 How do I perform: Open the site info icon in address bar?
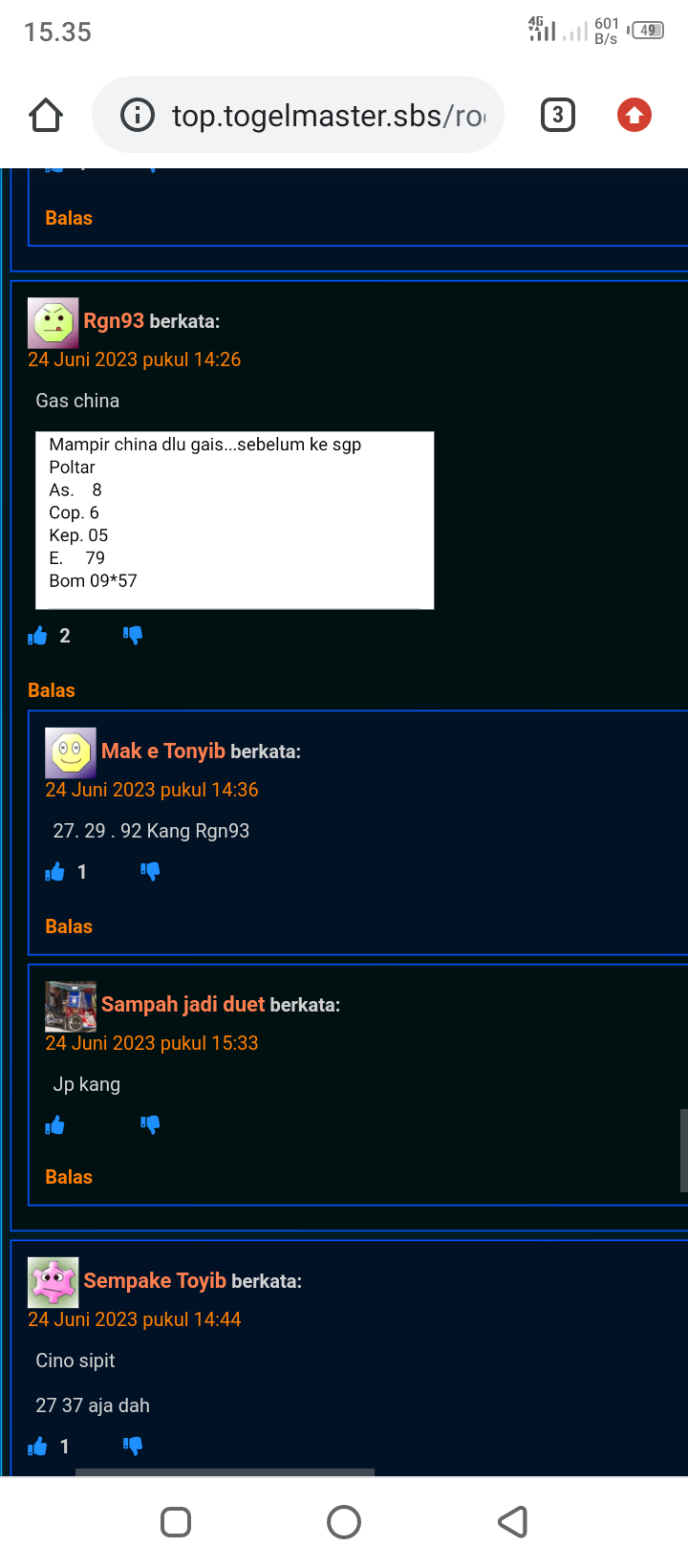click(x=138, y=116)
